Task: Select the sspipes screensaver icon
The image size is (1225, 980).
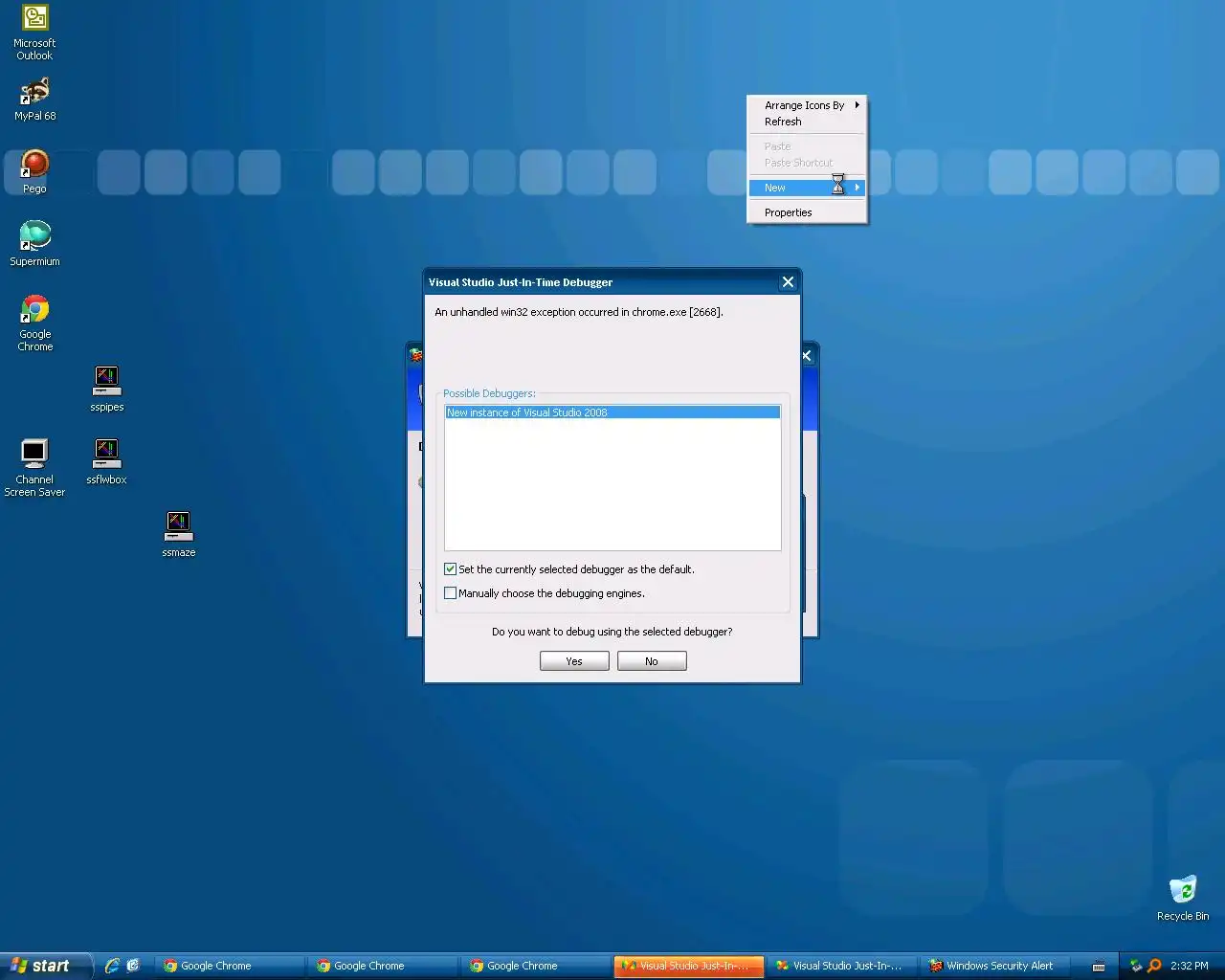Action: coord(106,390)
